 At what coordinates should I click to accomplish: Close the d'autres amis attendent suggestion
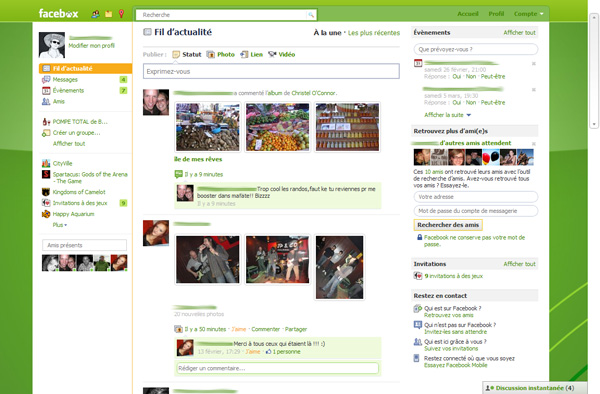click(533, 144)
